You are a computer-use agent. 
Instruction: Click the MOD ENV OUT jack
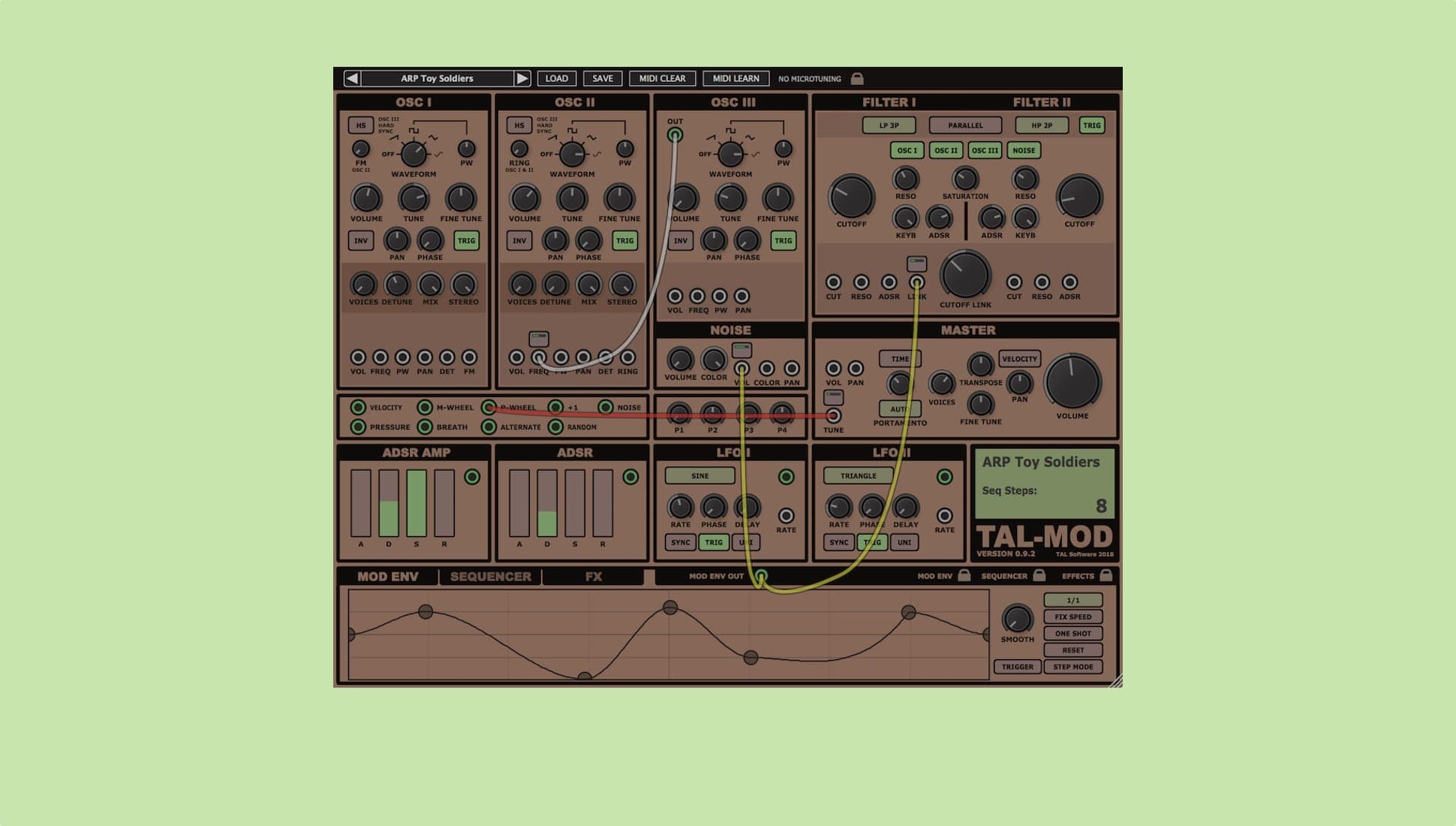pyautogui.click(x=761, y=576)
